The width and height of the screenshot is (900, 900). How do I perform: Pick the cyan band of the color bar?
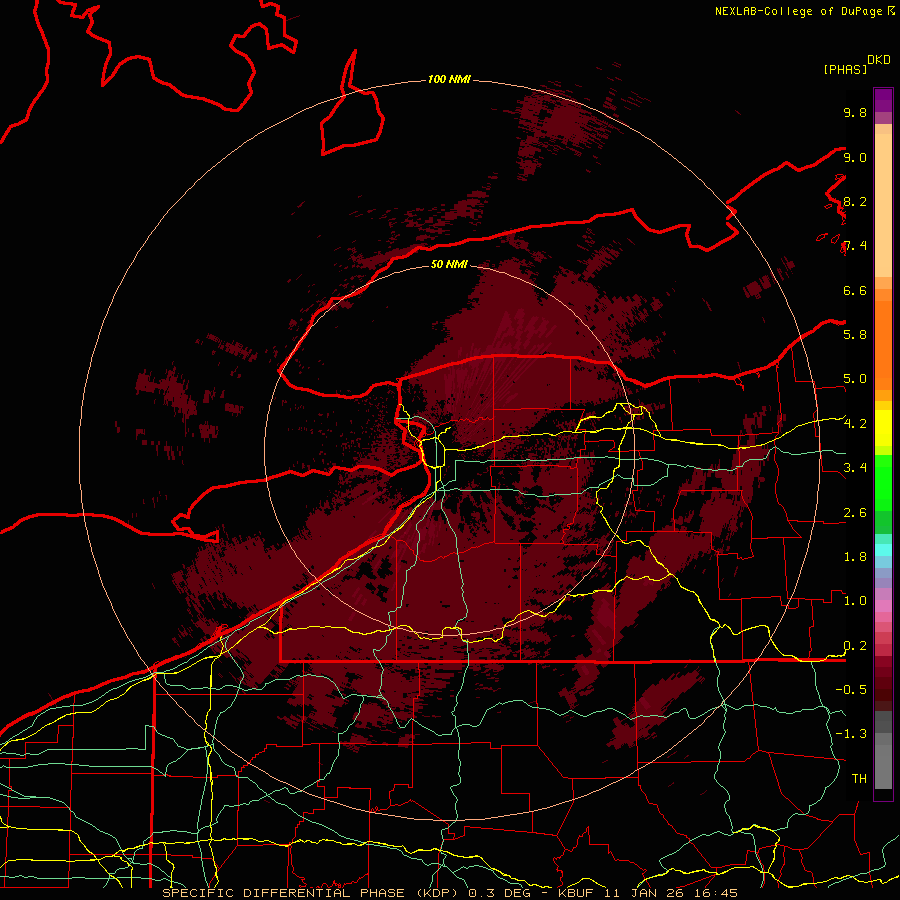tap(883, 550)
